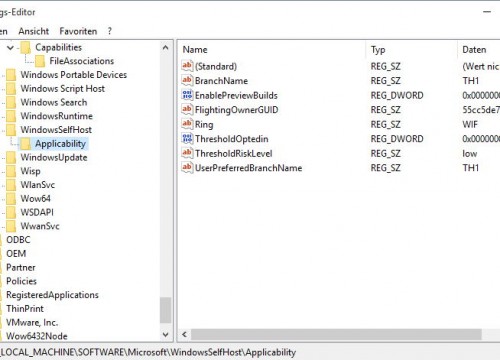Click the FileAssociations folder icon
500x360 pixels.
pyautogui.click(x=40, y=61)
